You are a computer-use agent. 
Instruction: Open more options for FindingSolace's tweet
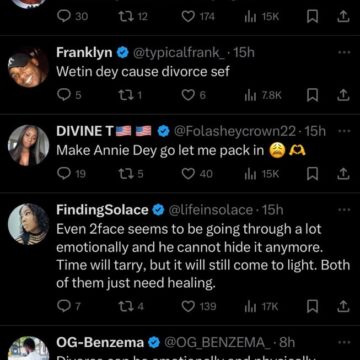click(x=344, y=210)
